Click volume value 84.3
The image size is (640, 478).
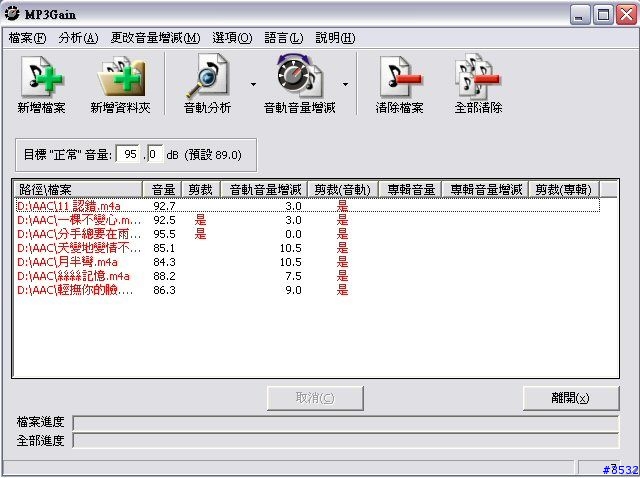pyautogui.click(x=164, y=262)
